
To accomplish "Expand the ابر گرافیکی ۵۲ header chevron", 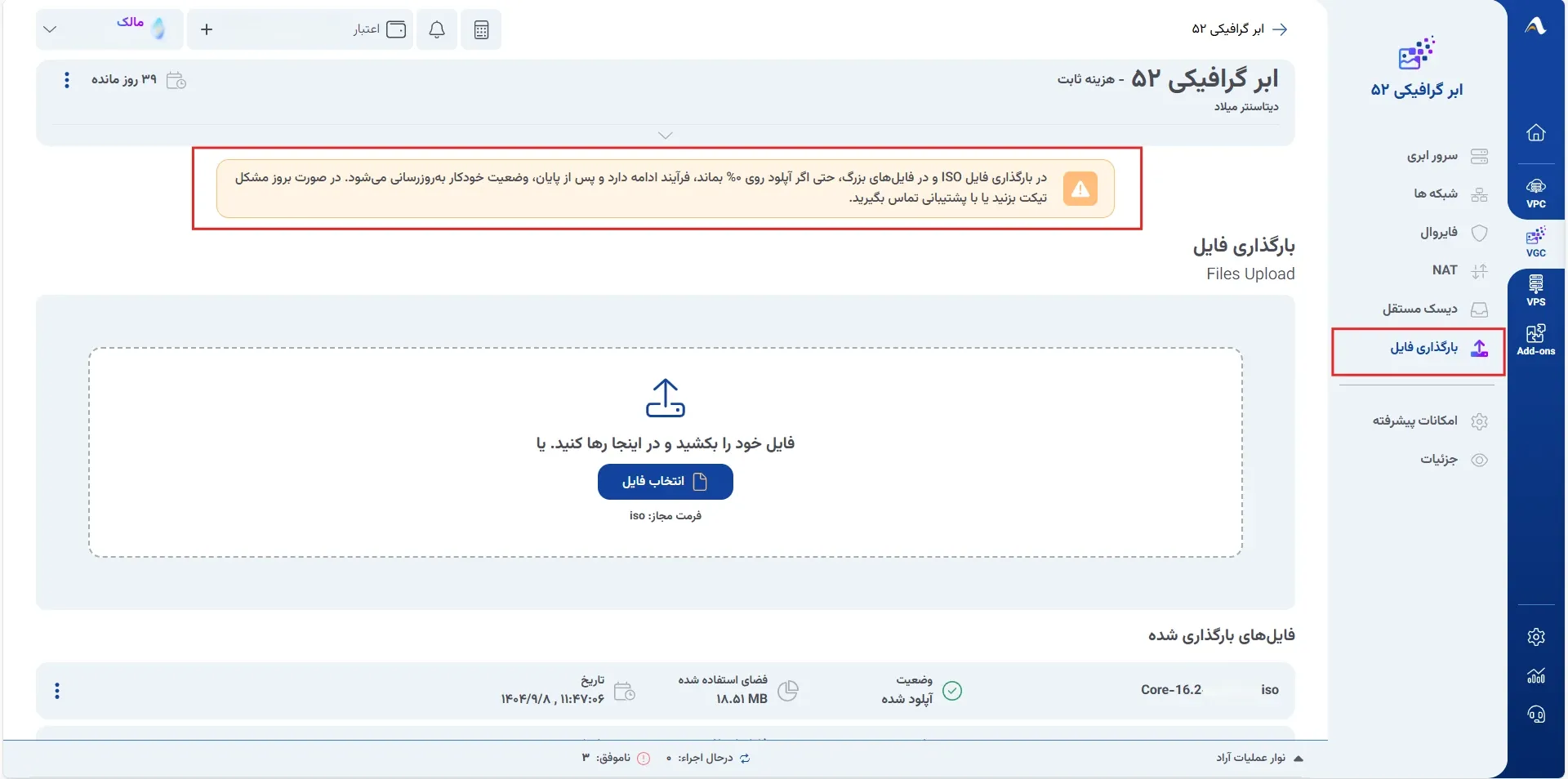I will 666,136.
